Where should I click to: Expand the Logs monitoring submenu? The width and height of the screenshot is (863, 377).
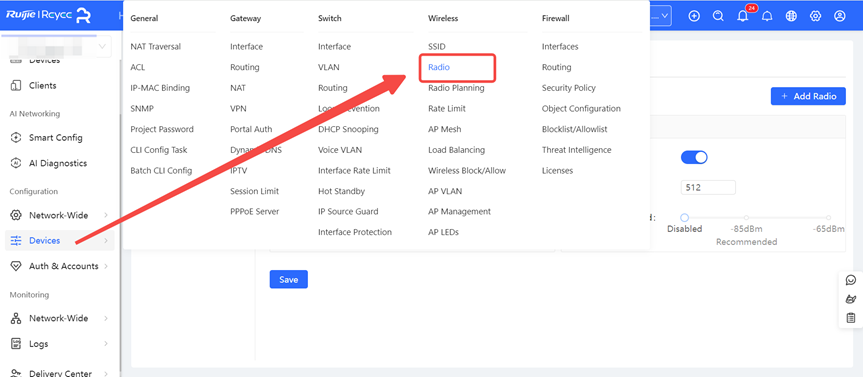(59, 343)
